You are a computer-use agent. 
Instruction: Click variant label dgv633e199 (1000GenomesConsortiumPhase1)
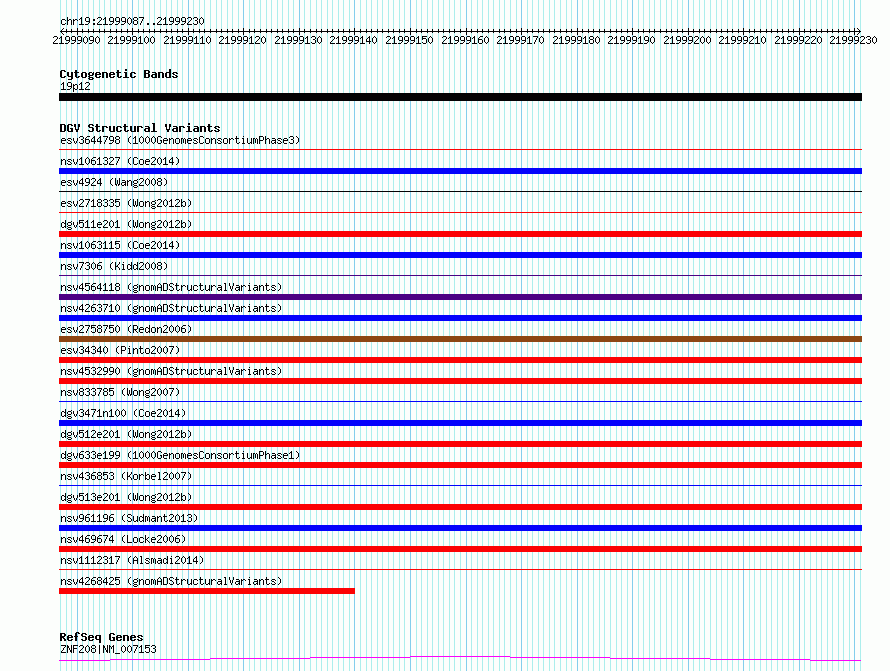[x=180, y=455]
